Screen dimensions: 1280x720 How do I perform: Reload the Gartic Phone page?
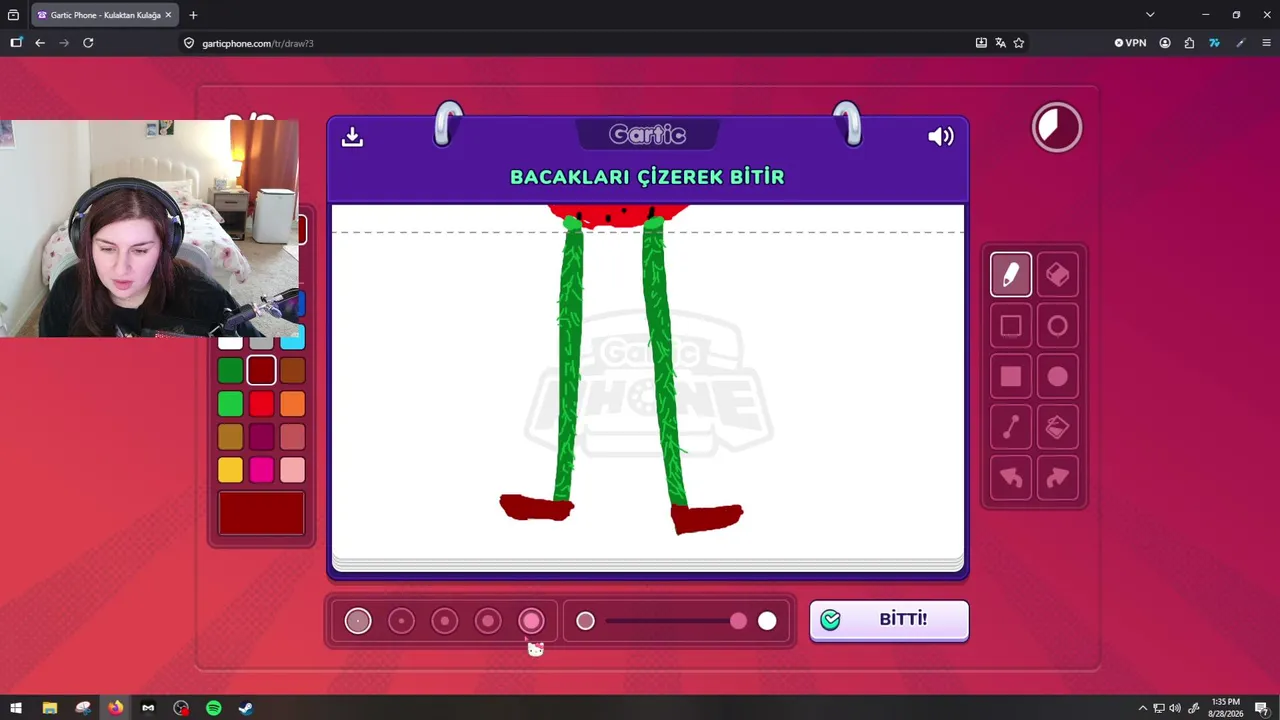coord(88,43)
